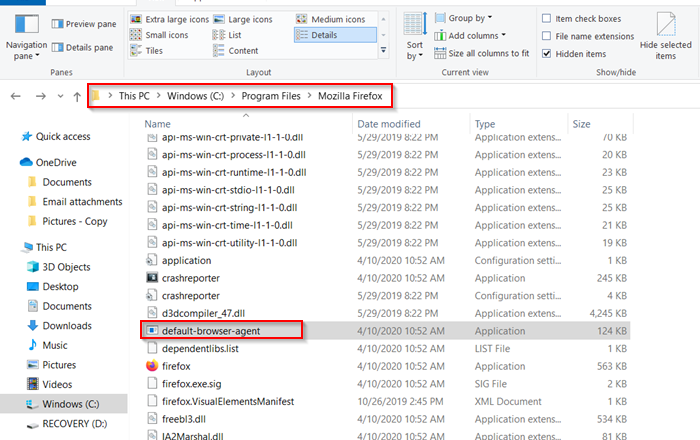Sort by the Size column header
700x440 pixels.
(581, 124)
